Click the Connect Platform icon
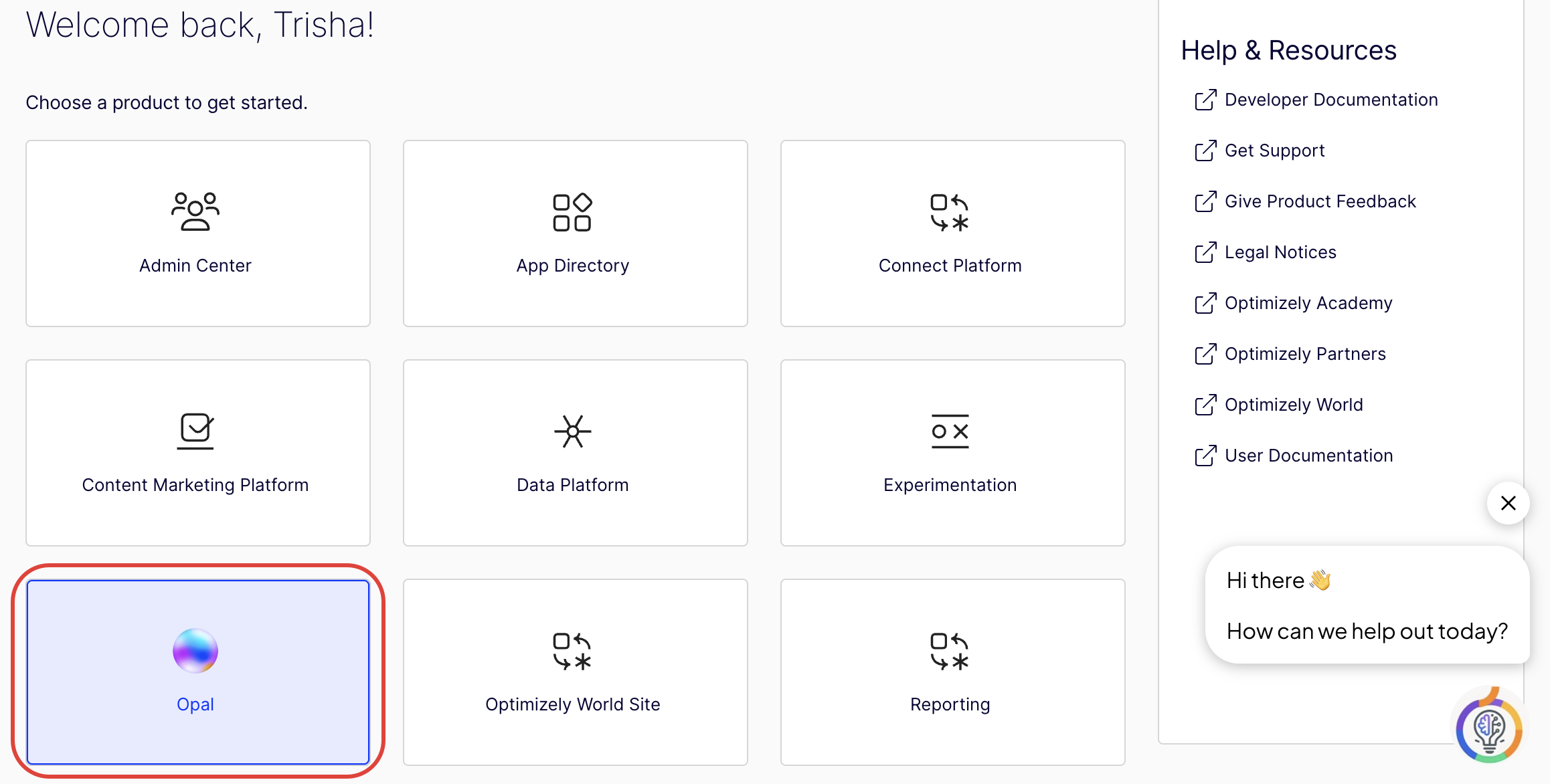The width and height of the screenshot is (1550, 784). (950, 213)
